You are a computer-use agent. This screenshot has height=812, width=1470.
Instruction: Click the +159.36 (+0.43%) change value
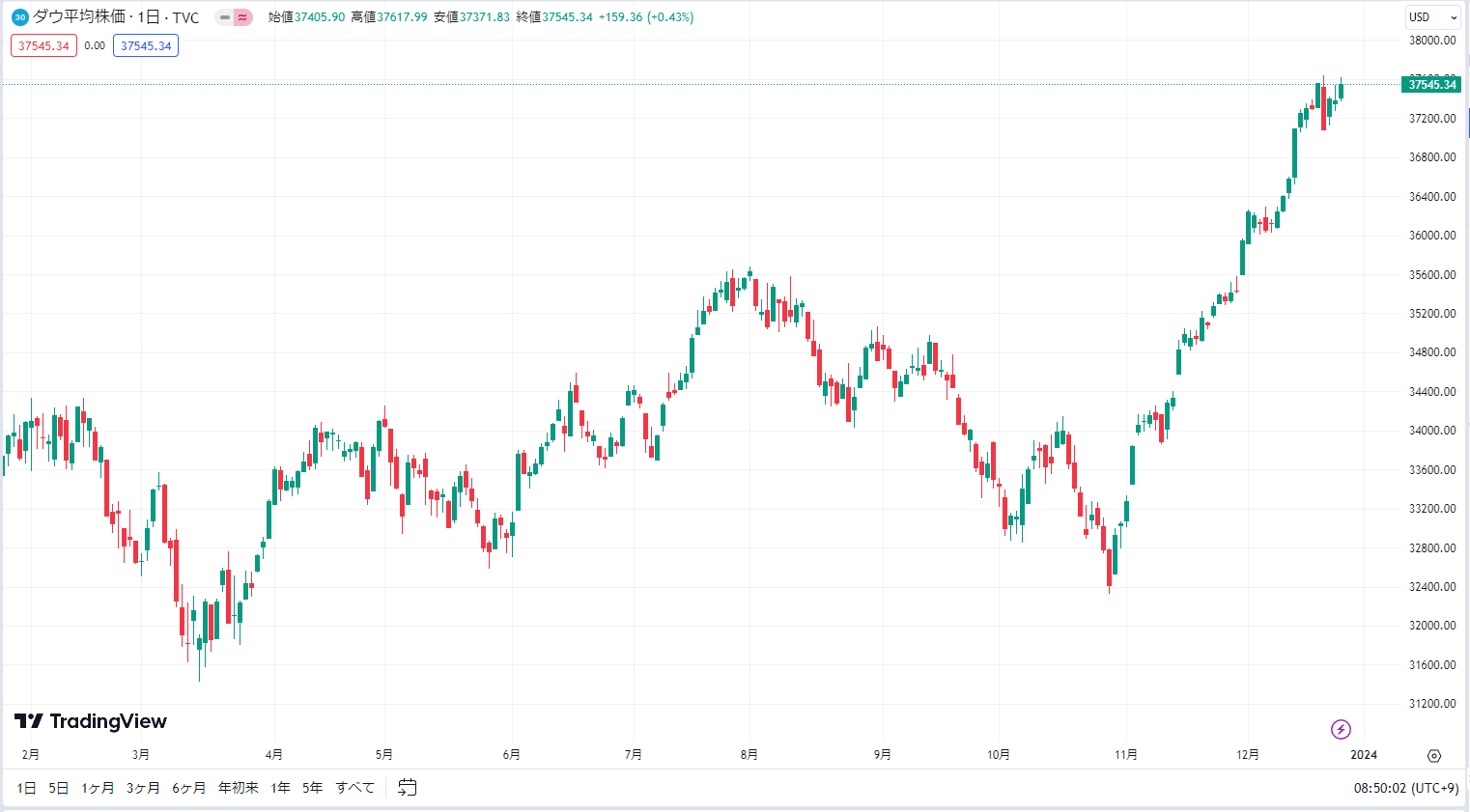click(x=646, y=17)
